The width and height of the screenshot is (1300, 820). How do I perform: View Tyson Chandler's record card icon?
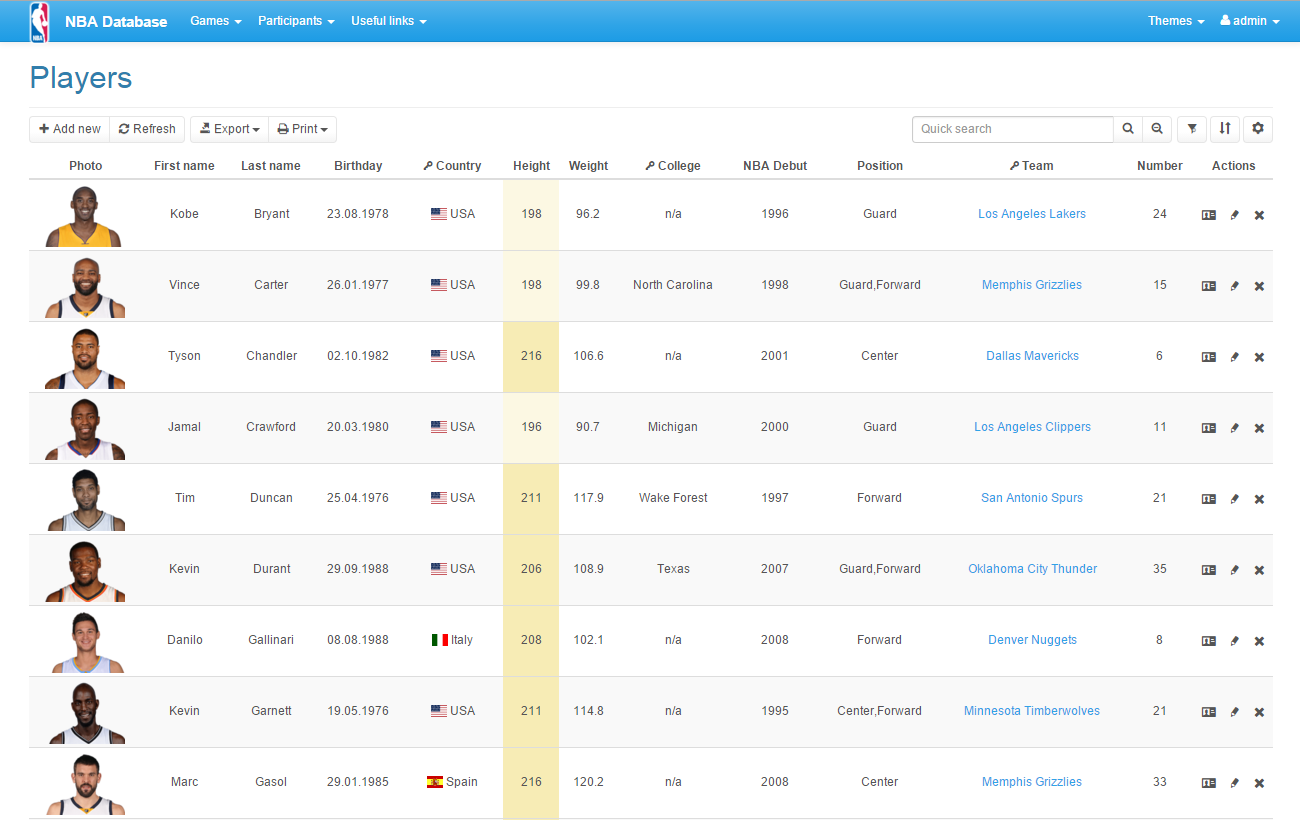(1209, 357)
